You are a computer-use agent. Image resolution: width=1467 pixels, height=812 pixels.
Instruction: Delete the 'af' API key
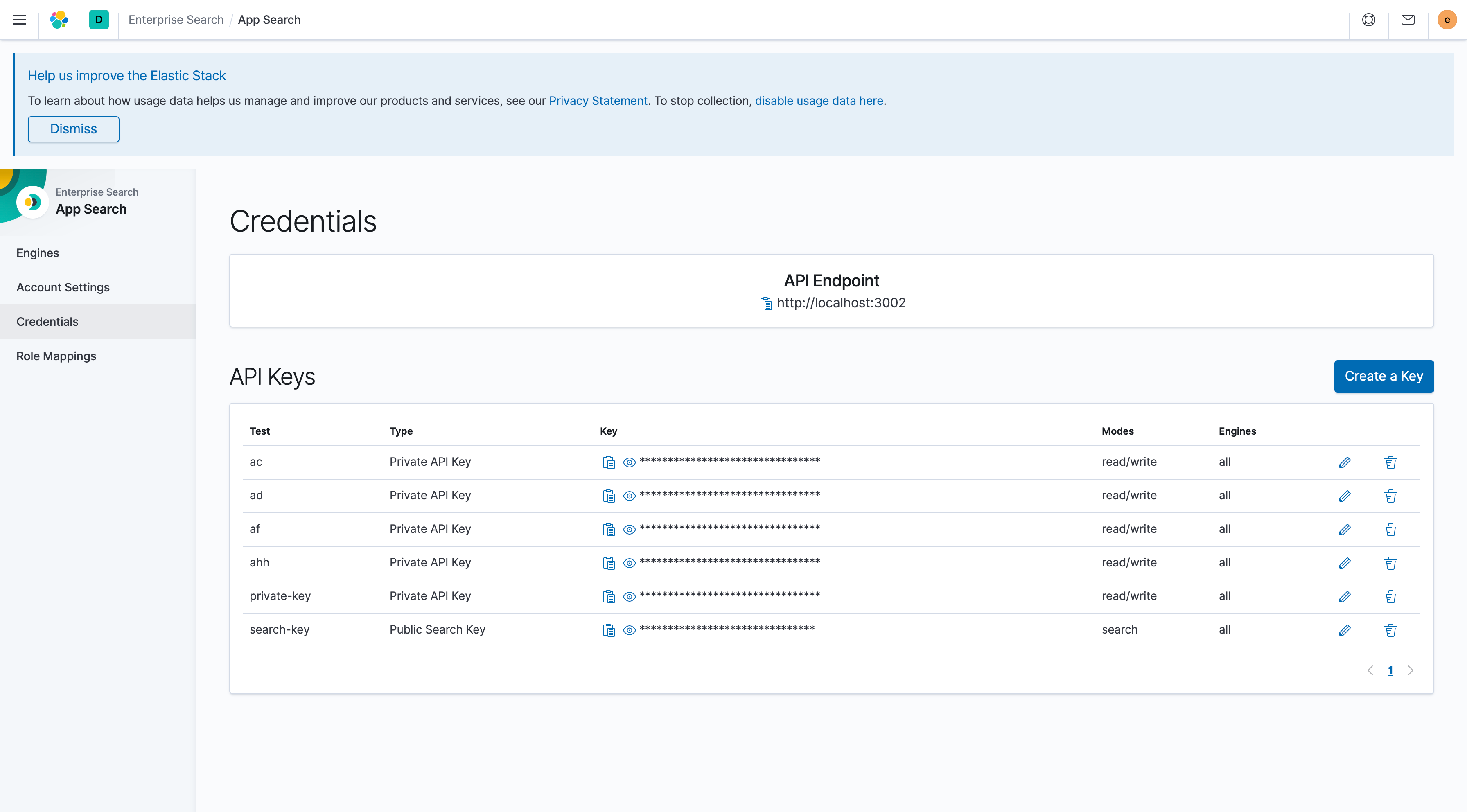pos(1390,530)
